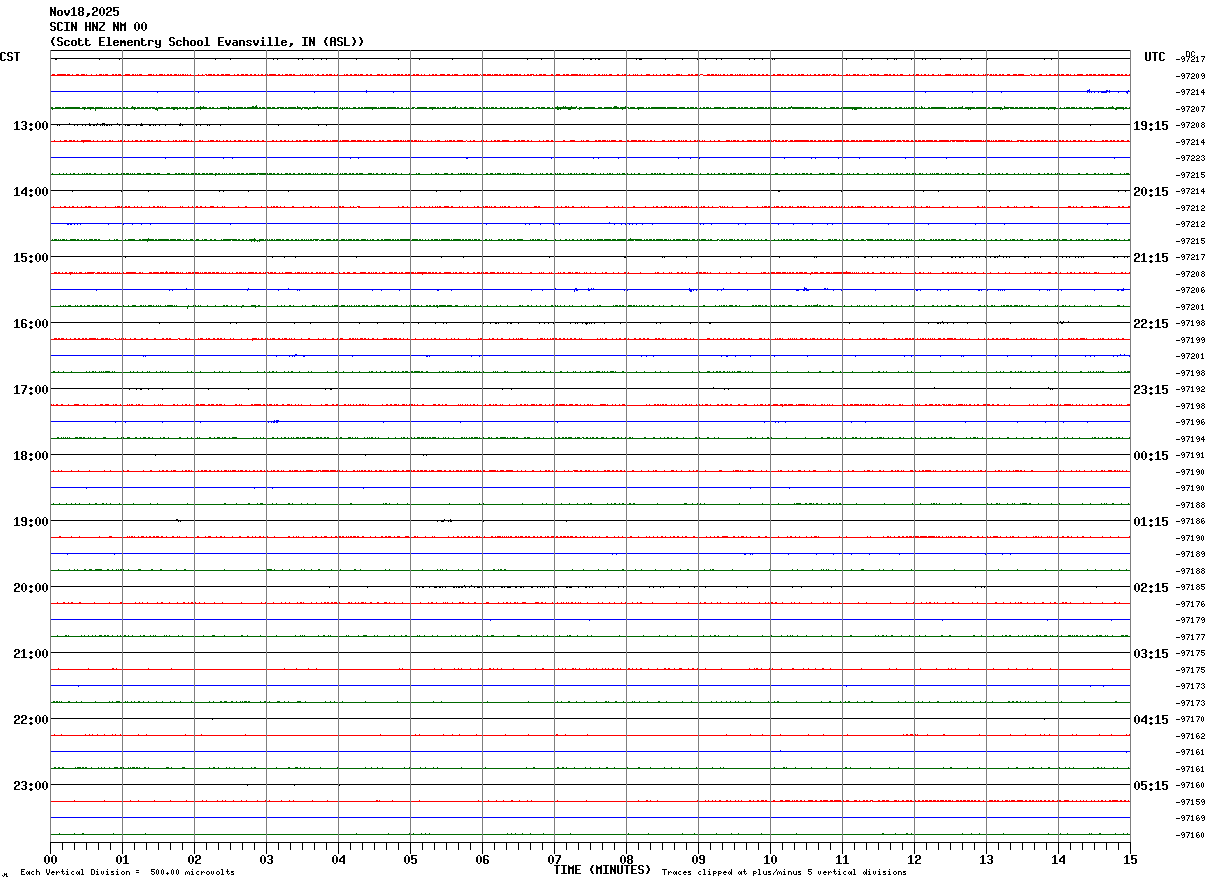This screenshot has width=1210, height=886.
Task: Click the DC offset value -97170
Action: (x=1190, y=719)
